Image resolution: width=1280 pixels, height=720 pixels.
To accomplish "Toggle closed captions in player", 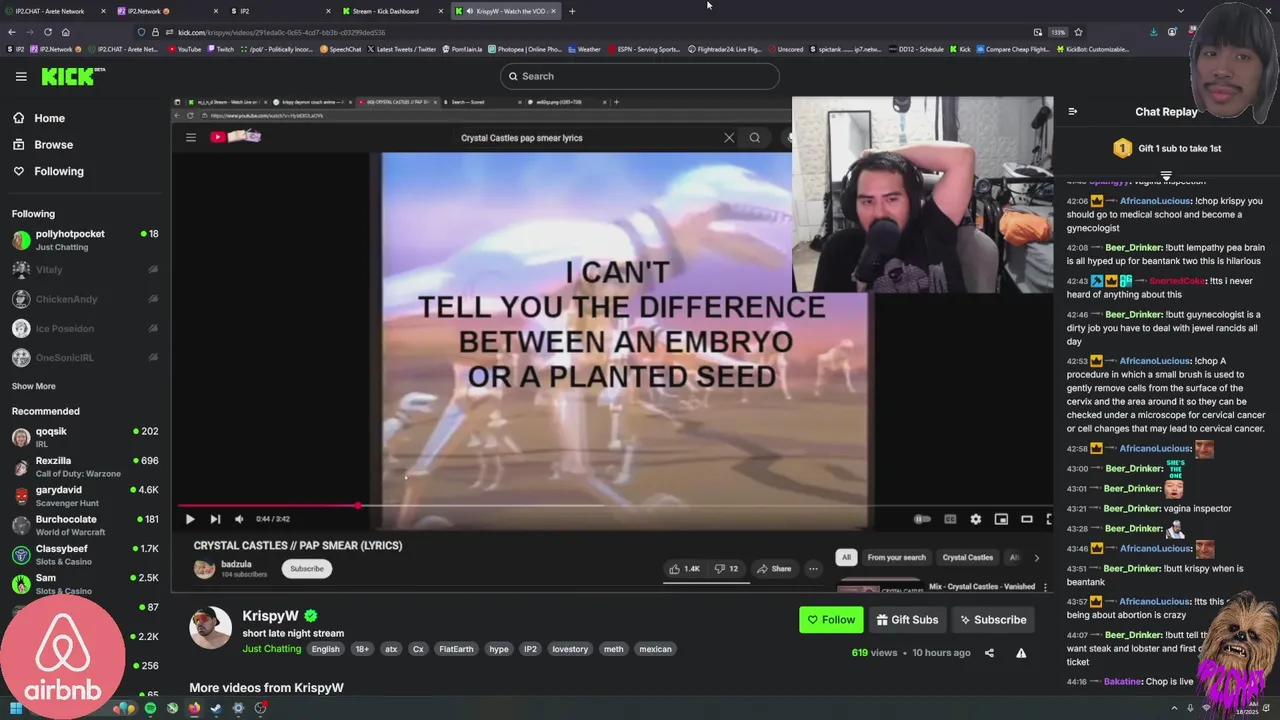I will [x=950, y=519].
